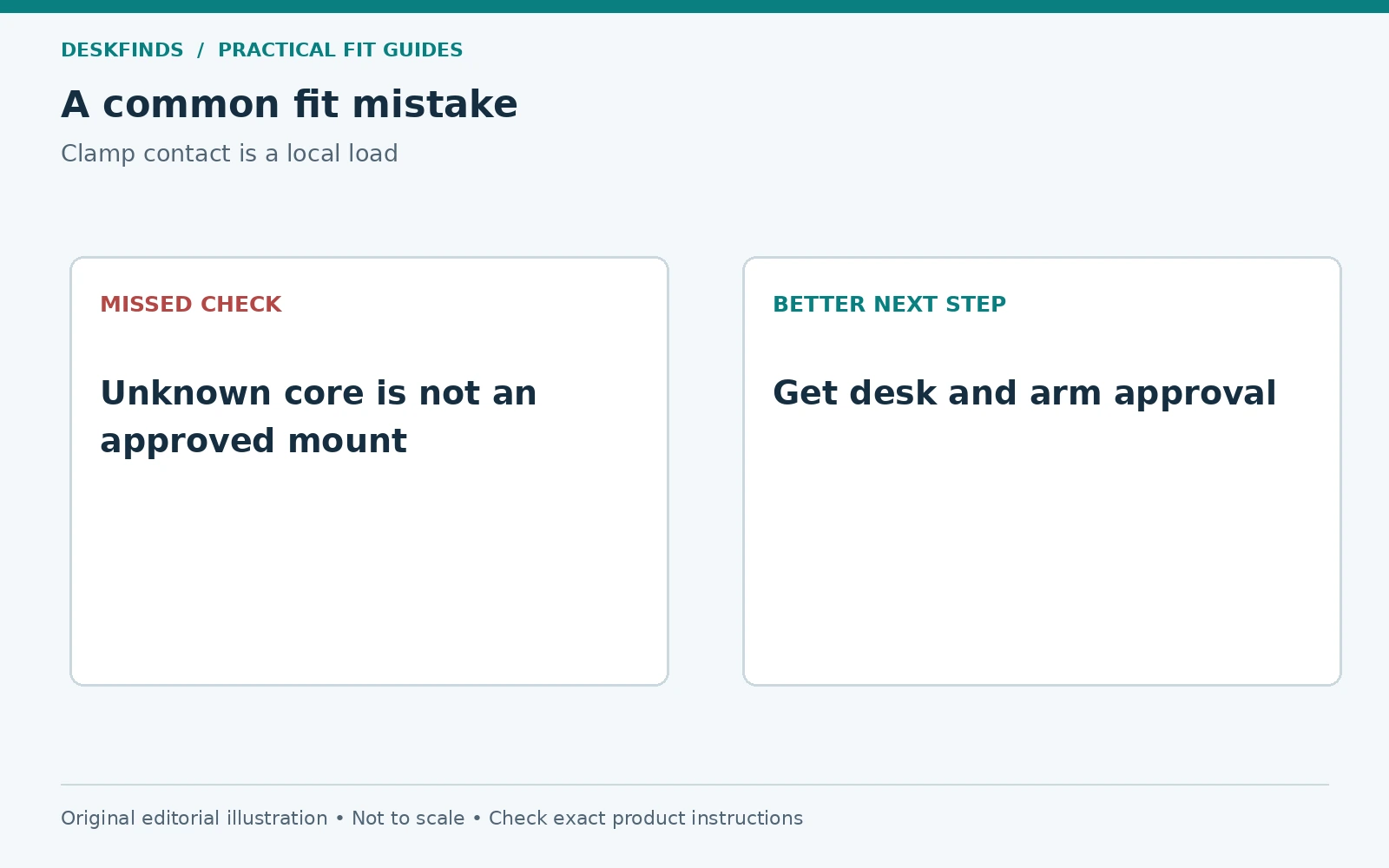The width and height of the screenshot is (1389, 868).
Task: Select 'Get desk and arm approval' text
Action: pyautogui.click(x=1024, y=394)
